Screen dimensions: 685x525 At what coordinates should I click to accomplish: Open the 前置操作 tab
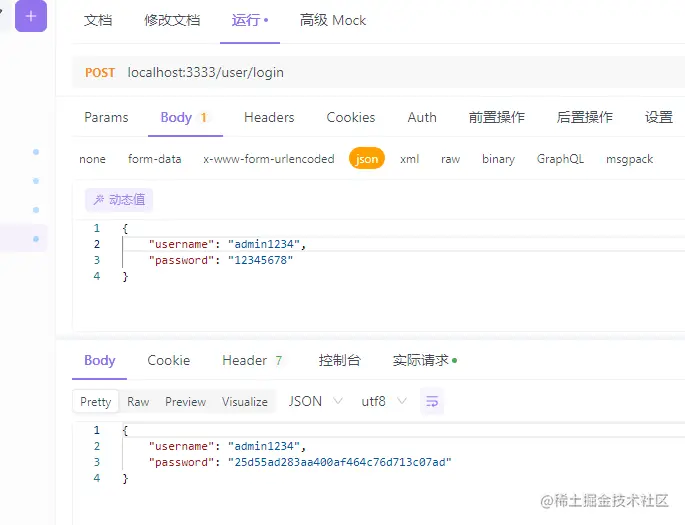(497, 117)
